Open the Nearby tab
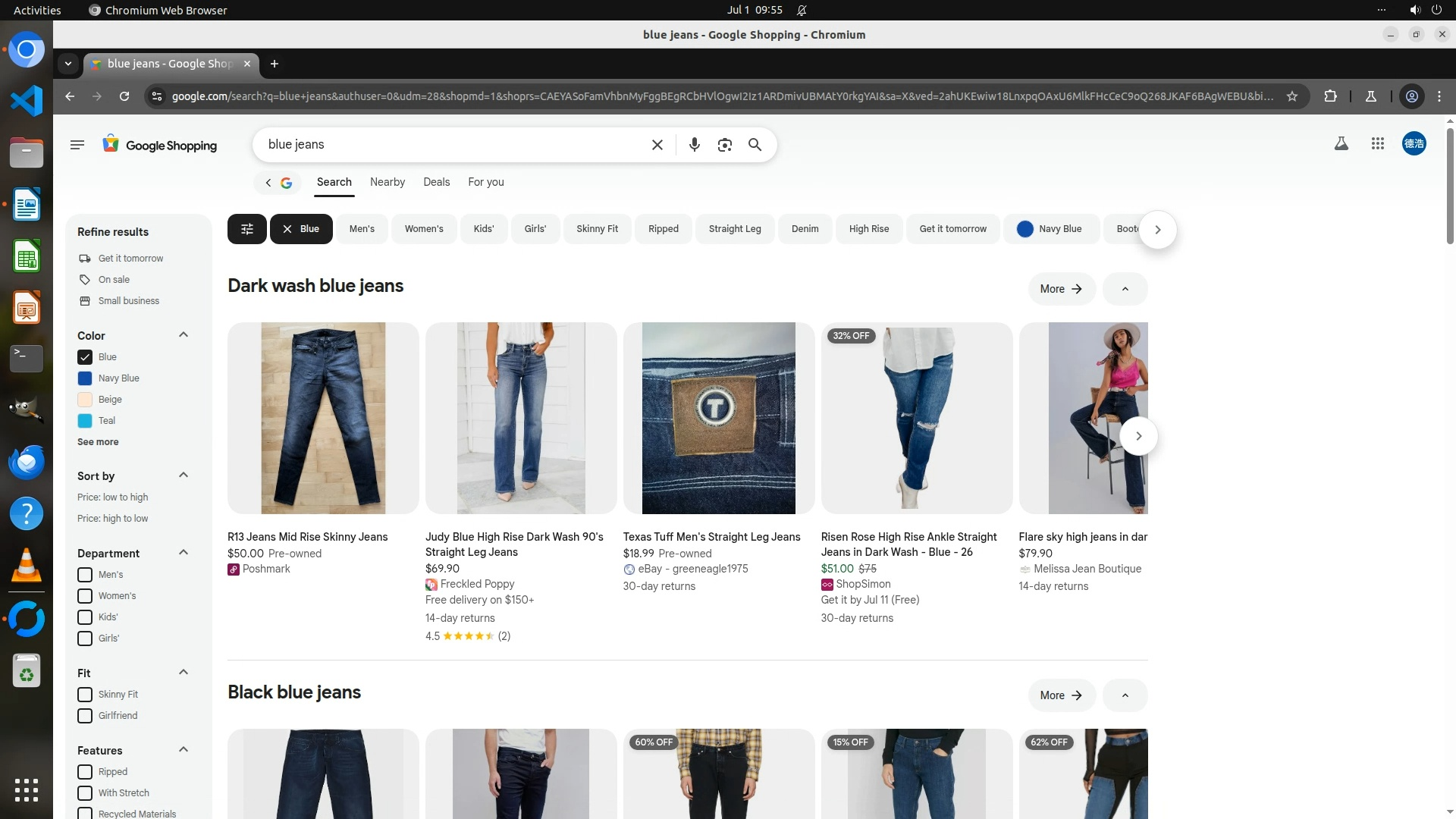Screen dimensions: 1456x819 pos(387,182)
